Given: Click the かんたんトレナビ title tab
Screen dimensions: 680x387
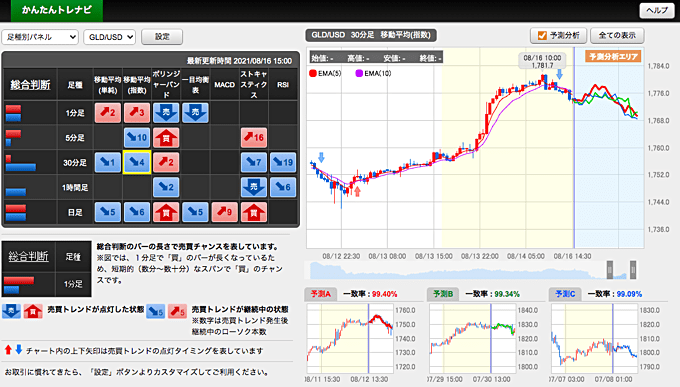Looking at the screenshot, I should pyautogui.click(x=57, y=10).
